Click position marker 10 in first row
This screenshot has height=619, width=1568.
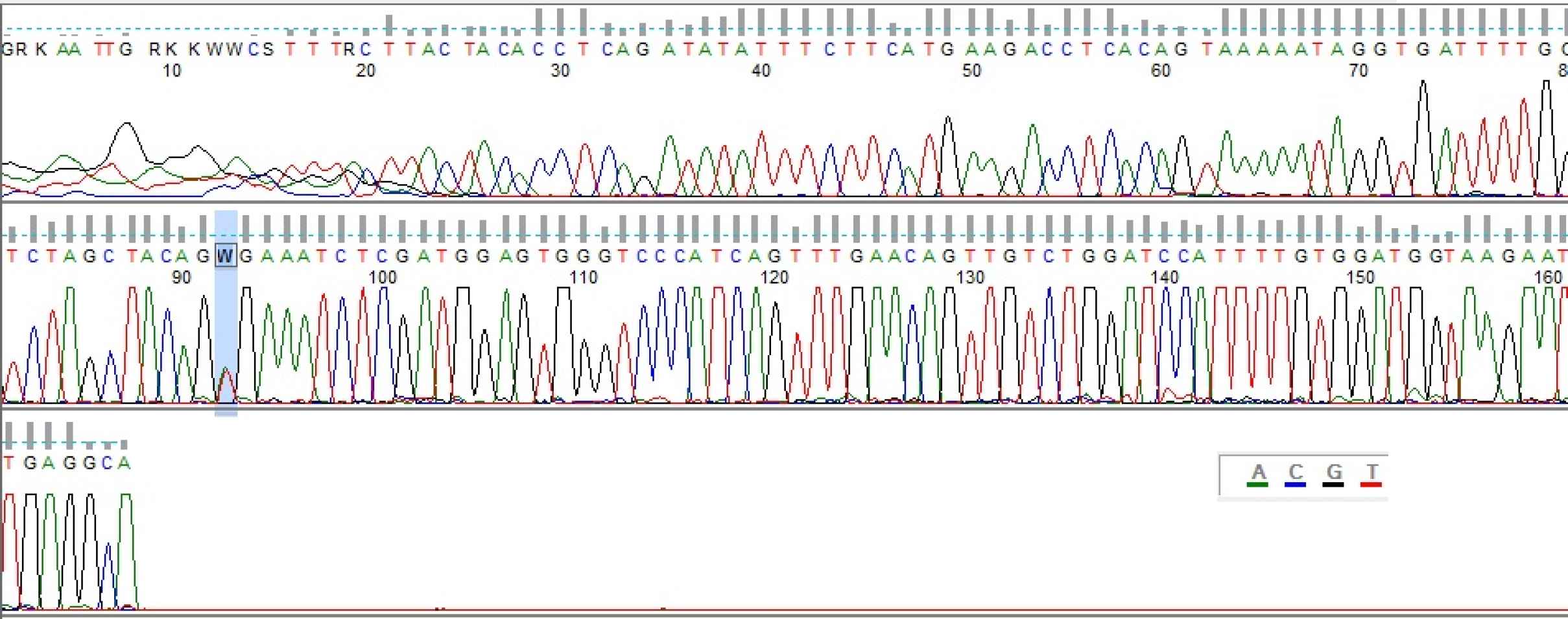(x=171, y=71)
